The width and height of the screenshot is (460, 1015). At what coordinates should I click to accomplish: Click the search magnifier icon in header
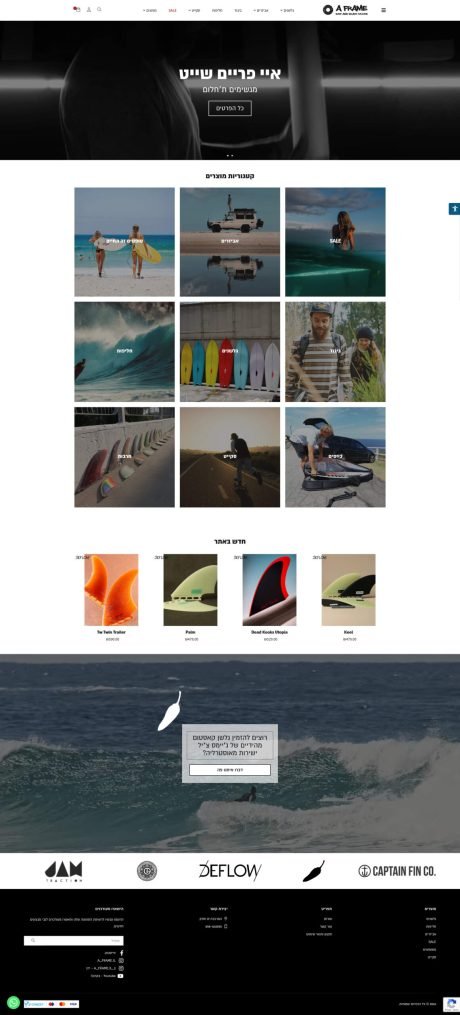[x=99, y=10]
